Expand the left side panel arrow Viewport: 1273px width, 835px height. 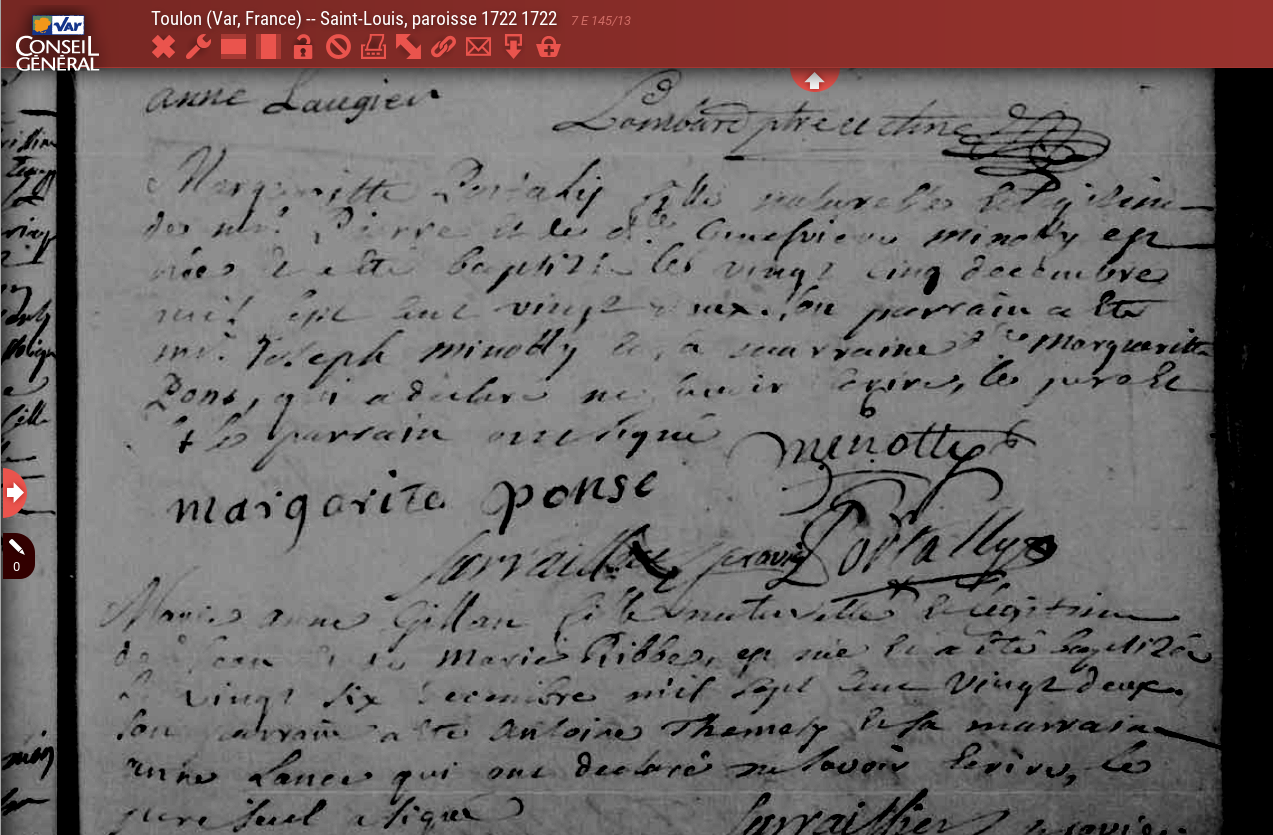pos(14,492)
